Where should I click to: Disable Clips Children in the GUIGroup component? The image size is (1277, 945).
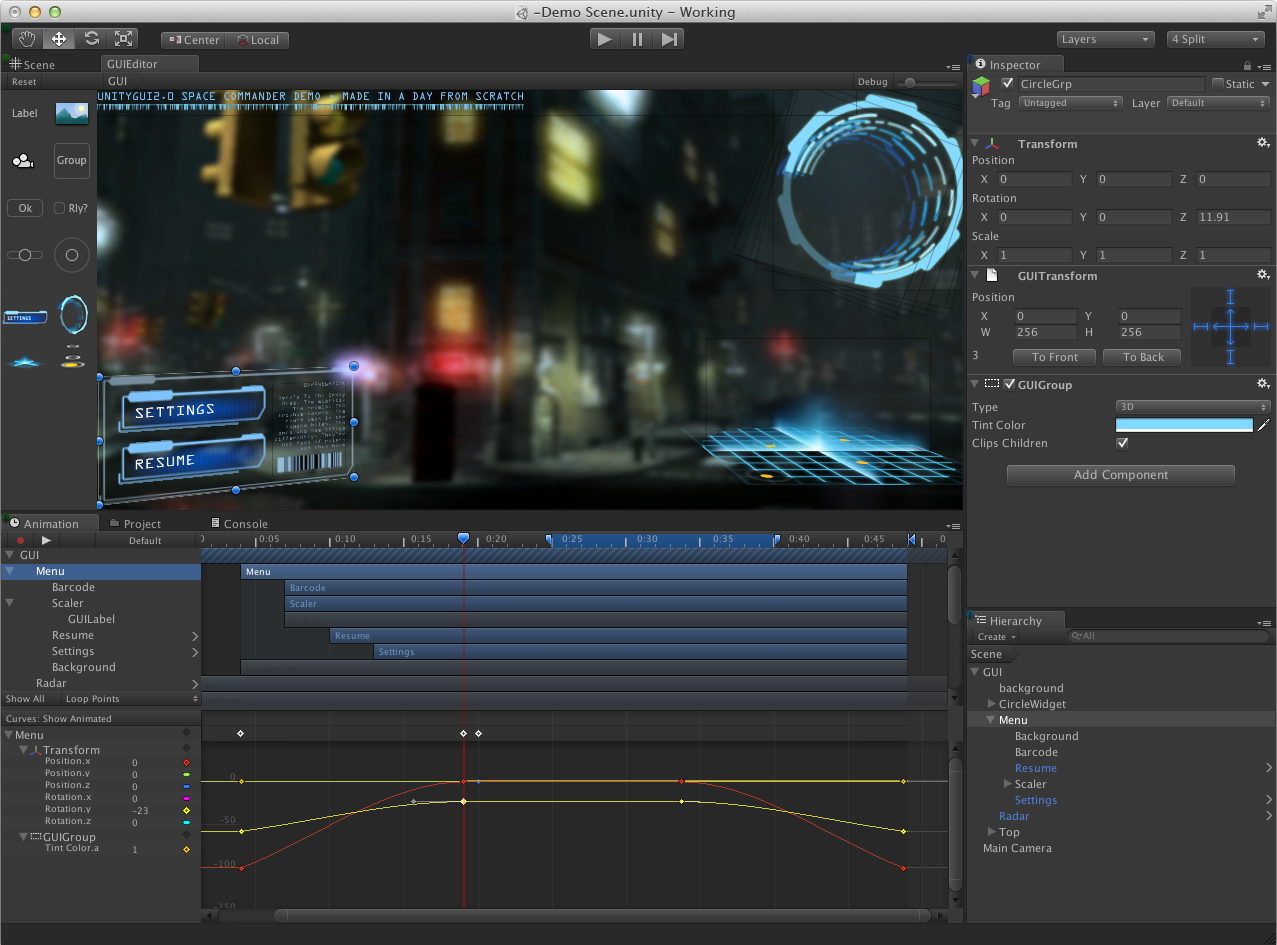[1121, 443]
